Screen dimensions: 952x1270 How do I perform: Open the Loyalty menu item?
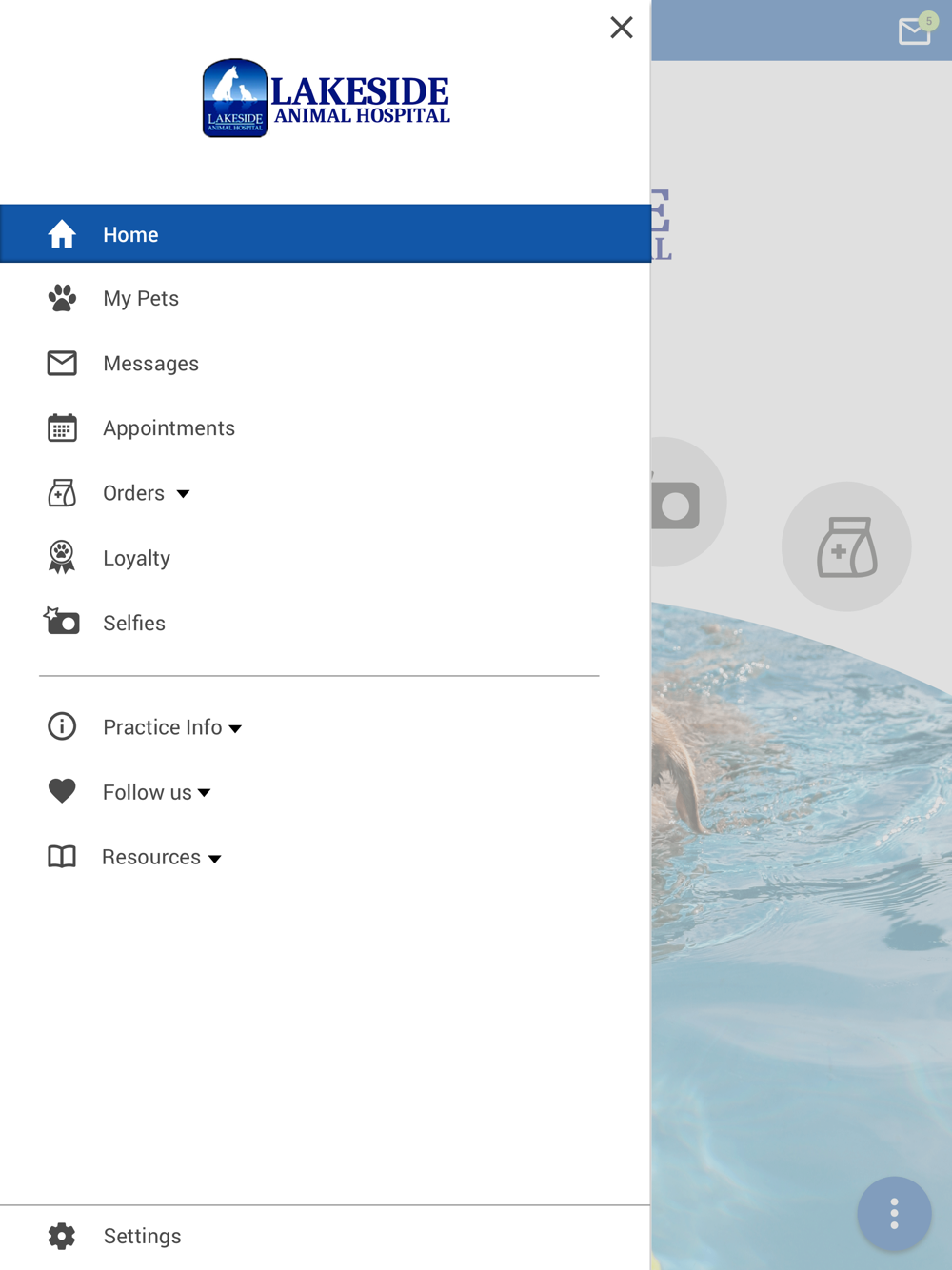(136, 559)
